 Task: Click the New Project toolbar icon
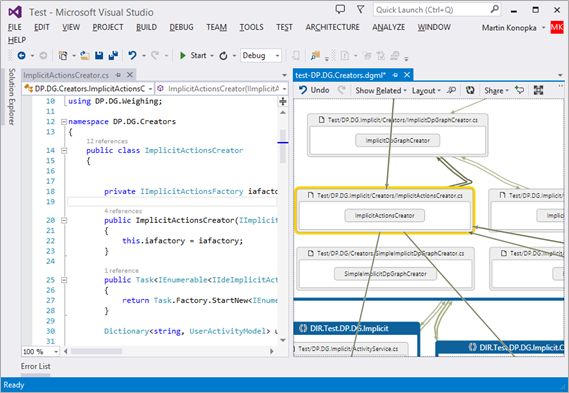(x=63, y=56)
